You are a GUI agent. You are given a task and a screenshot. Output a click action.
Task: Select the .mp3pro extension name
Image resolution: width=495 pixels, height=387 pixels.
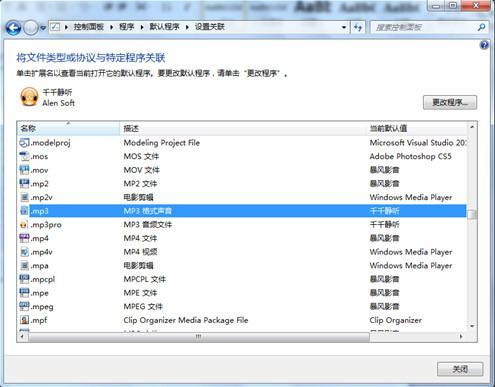tap(46, 225)
